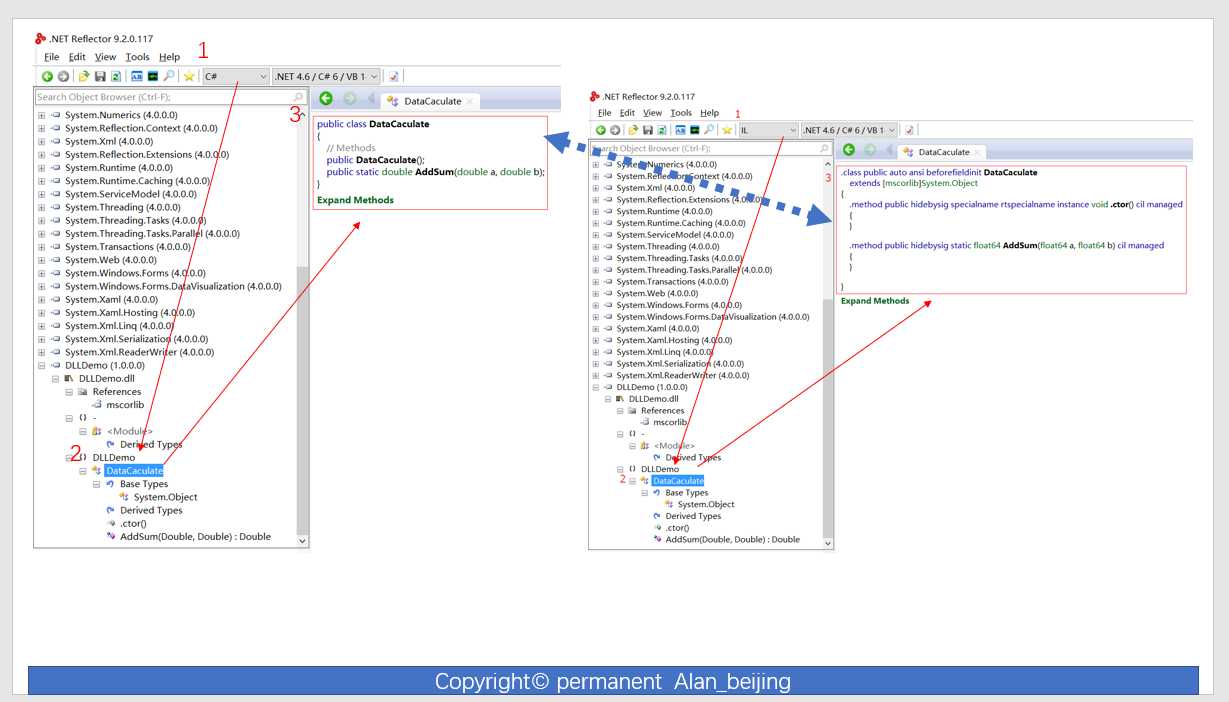This screenshot has width=1229, height=702.
Task: Select .ctor() node in IL window tree
Action: [677, 528]
